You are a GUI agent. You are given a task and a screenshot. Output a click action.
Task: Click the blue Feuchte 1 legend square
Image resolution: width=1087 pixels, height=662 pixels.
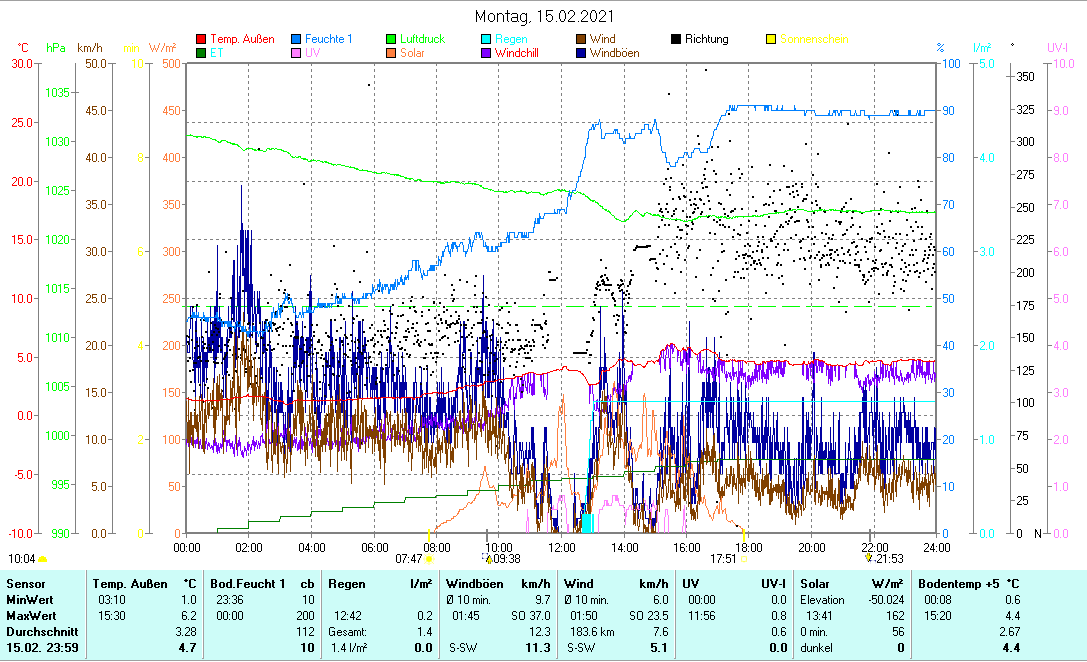pos(297,40)
